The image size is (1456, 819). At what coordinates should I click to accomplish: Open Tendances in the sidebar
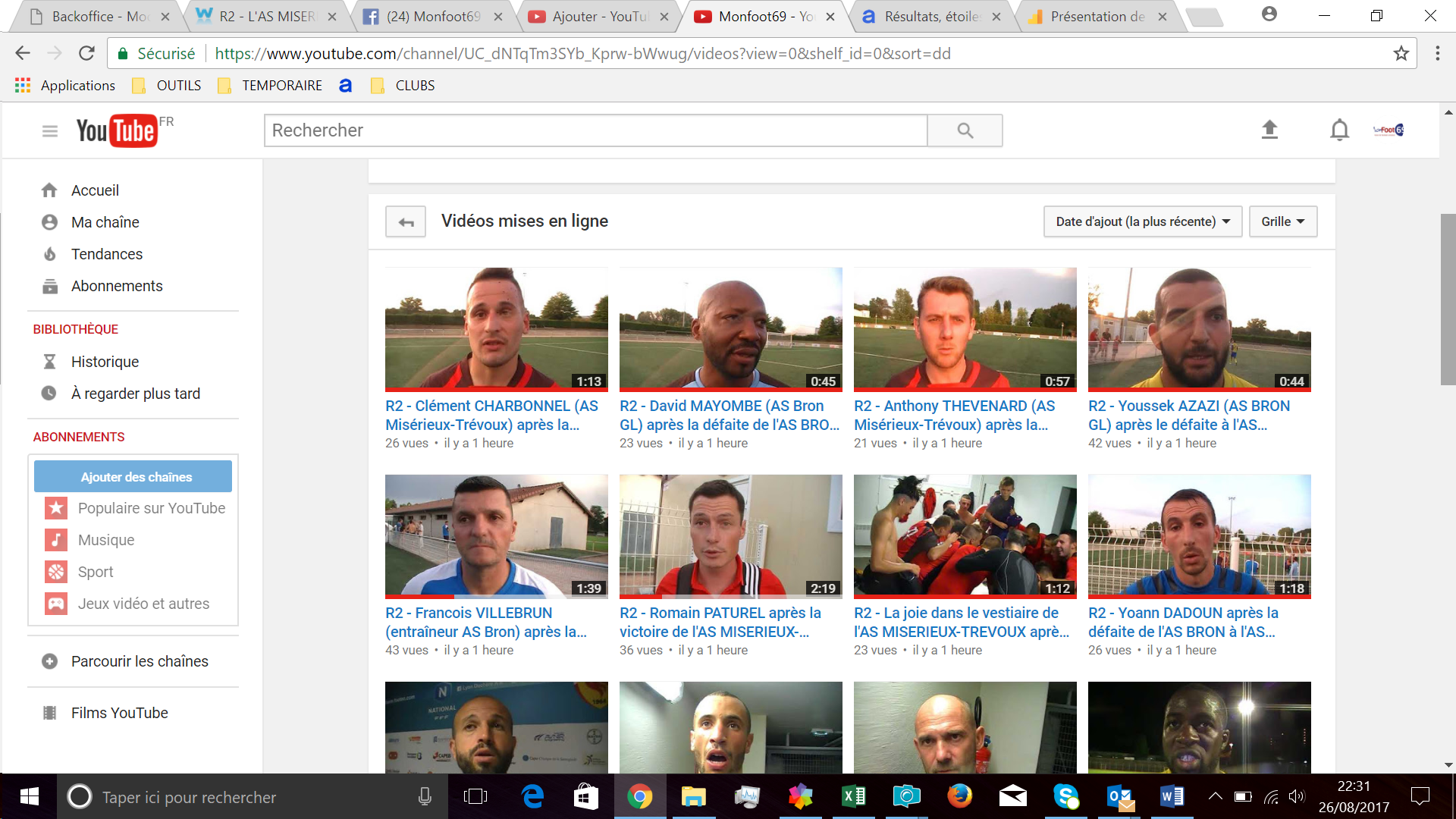point(106,254)
